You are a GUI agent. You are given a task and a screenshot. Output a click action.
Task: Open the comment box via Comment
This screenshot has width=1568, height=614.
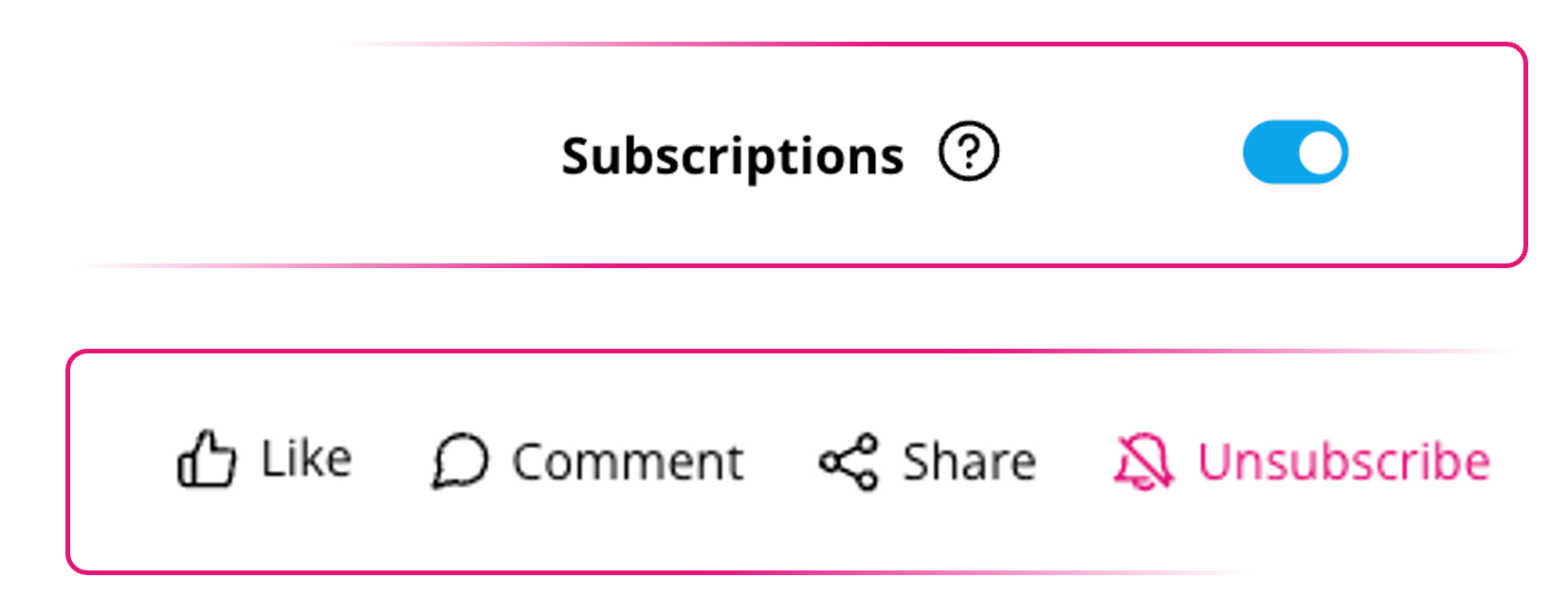pos(588,461)
